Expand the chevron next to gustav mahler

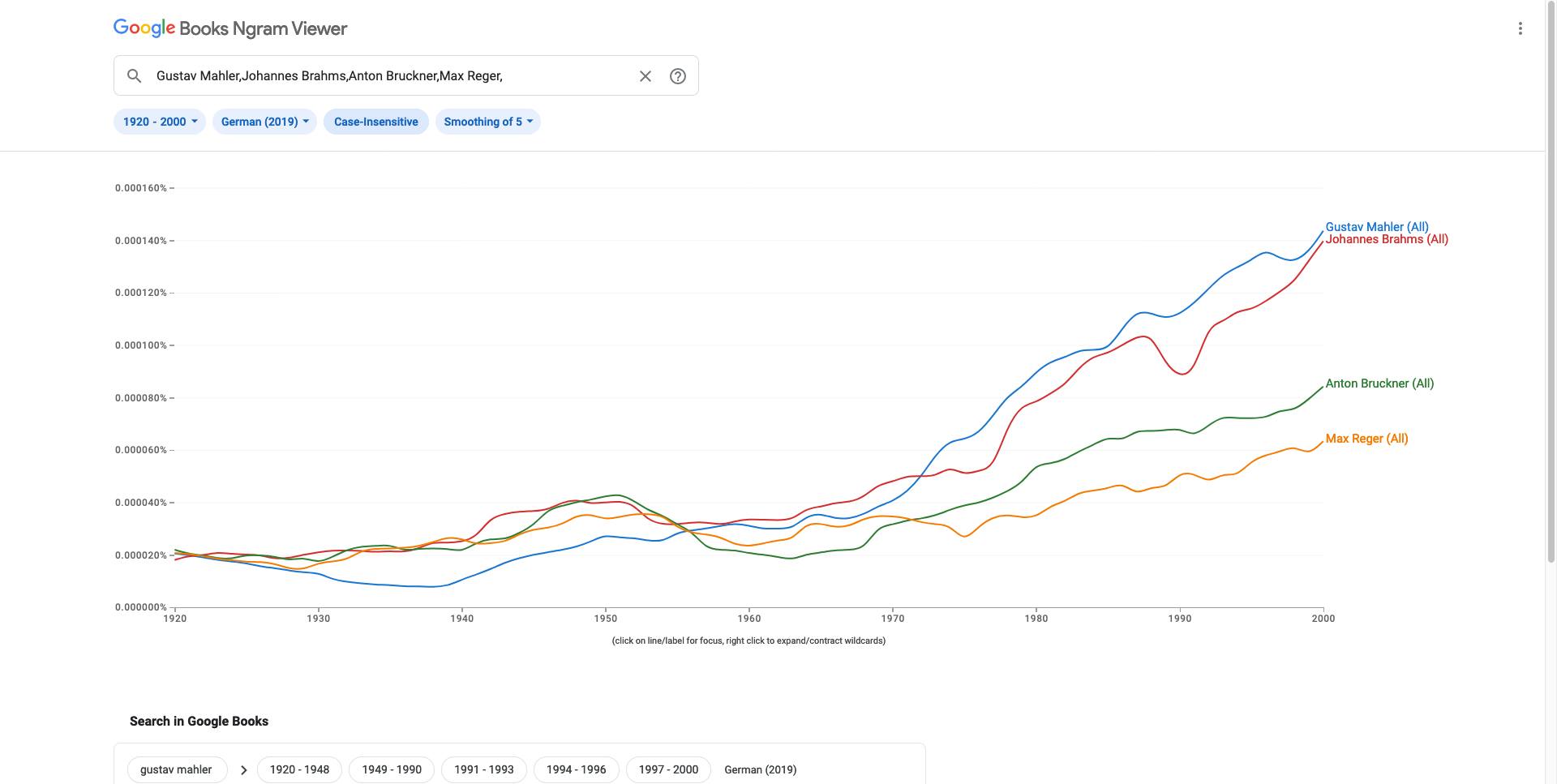(x=243, y=769)
